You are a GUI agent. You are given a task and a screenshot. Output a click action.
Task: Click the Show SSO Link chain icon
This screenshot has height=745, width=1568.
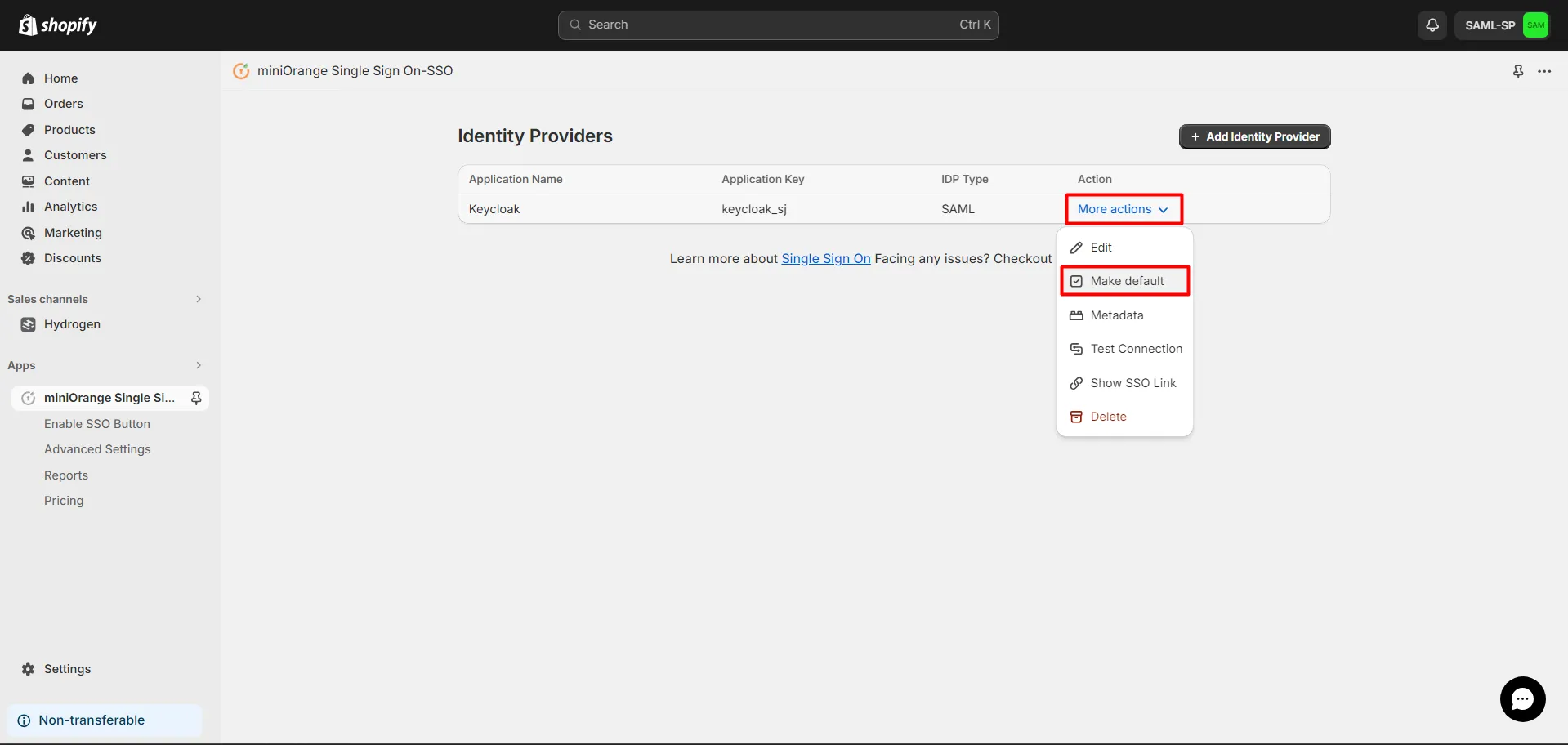click(1076, 383)
